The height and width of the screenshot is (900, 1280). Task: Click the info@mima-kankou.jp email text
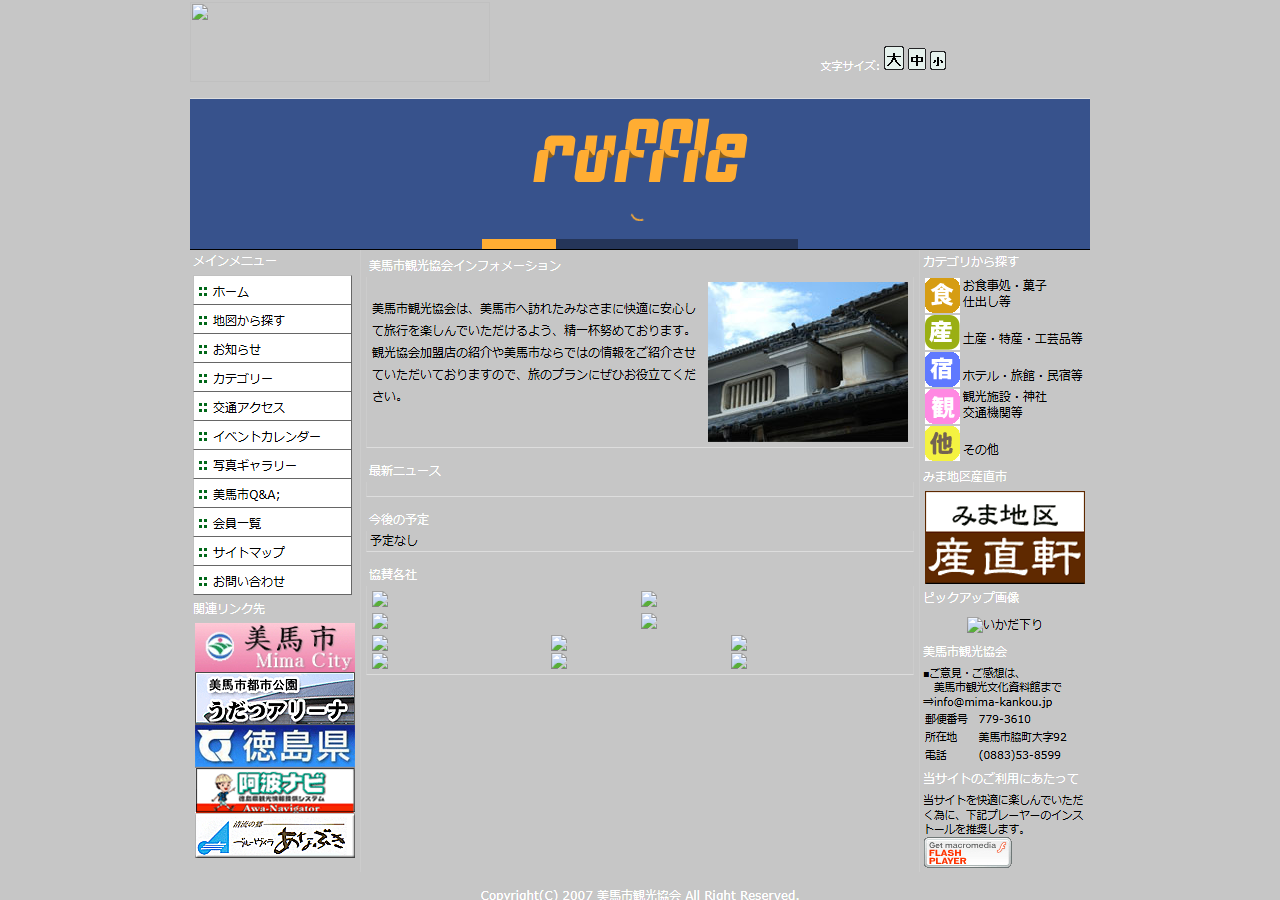tap(992, 702)
